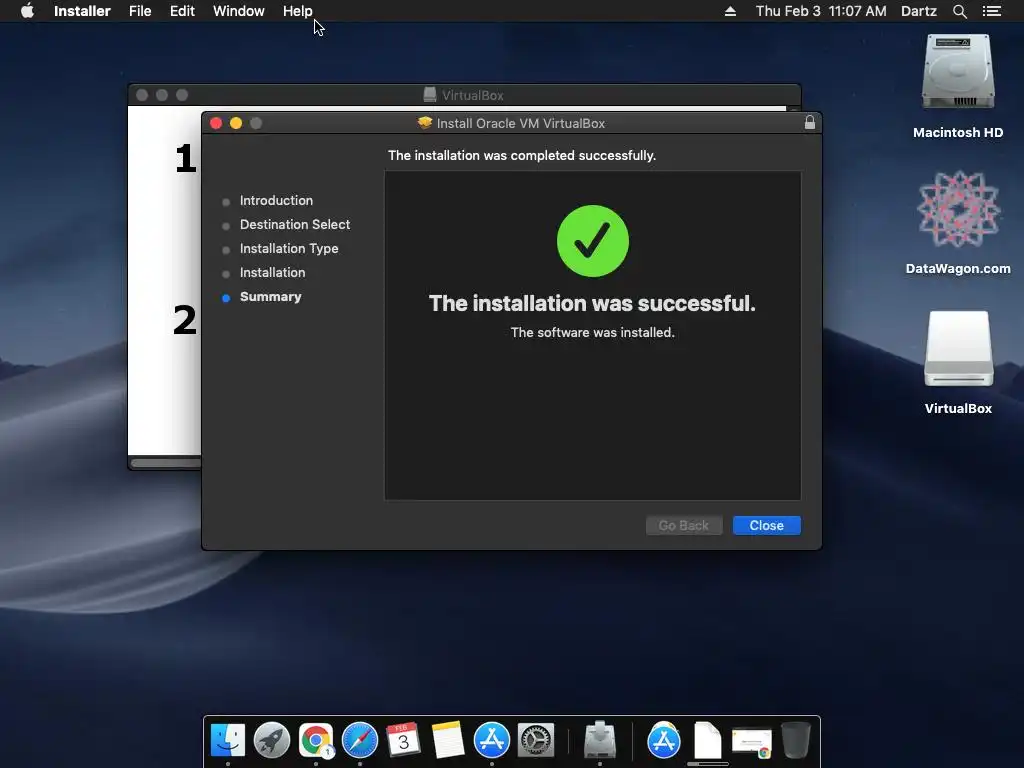
Task: Minimize the installer with yellow button
Action: pyautogui.click(x=236, y=123)
